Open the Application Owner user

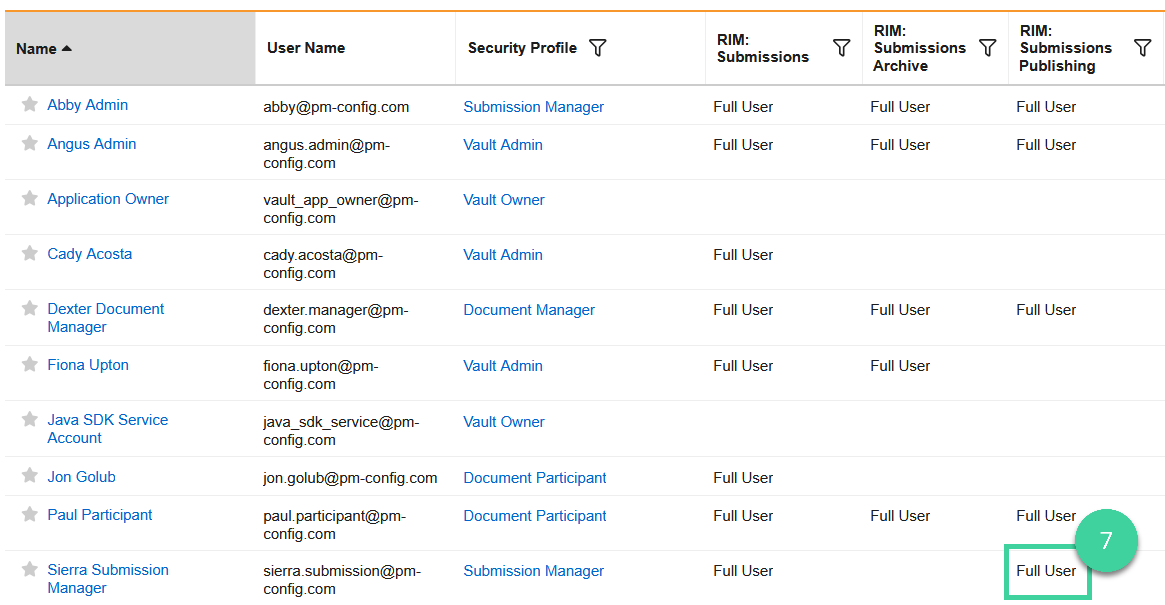(x=108, y=198)
